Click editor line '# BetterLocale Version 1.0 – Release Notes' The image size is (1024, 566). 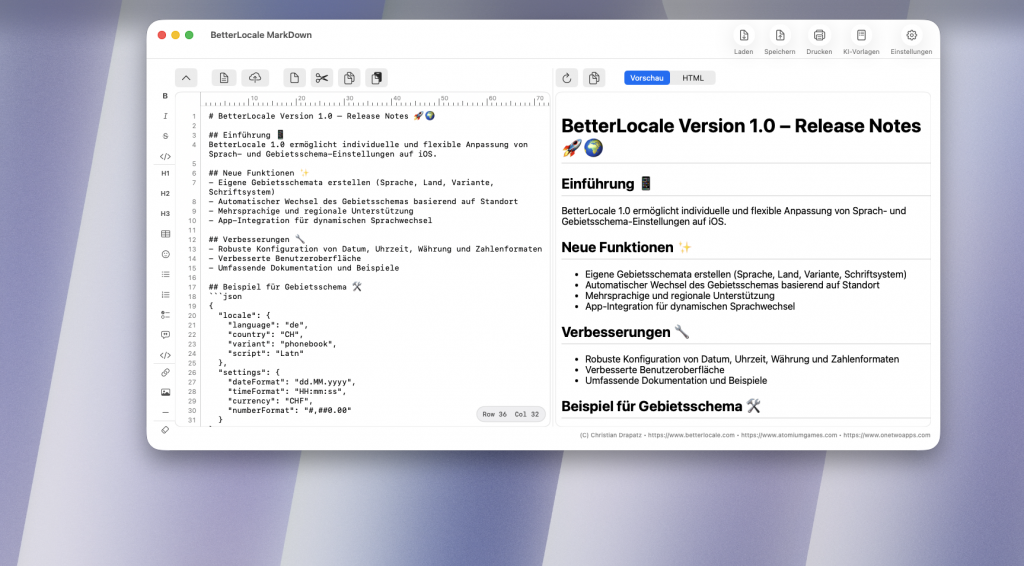coord(322,116)
